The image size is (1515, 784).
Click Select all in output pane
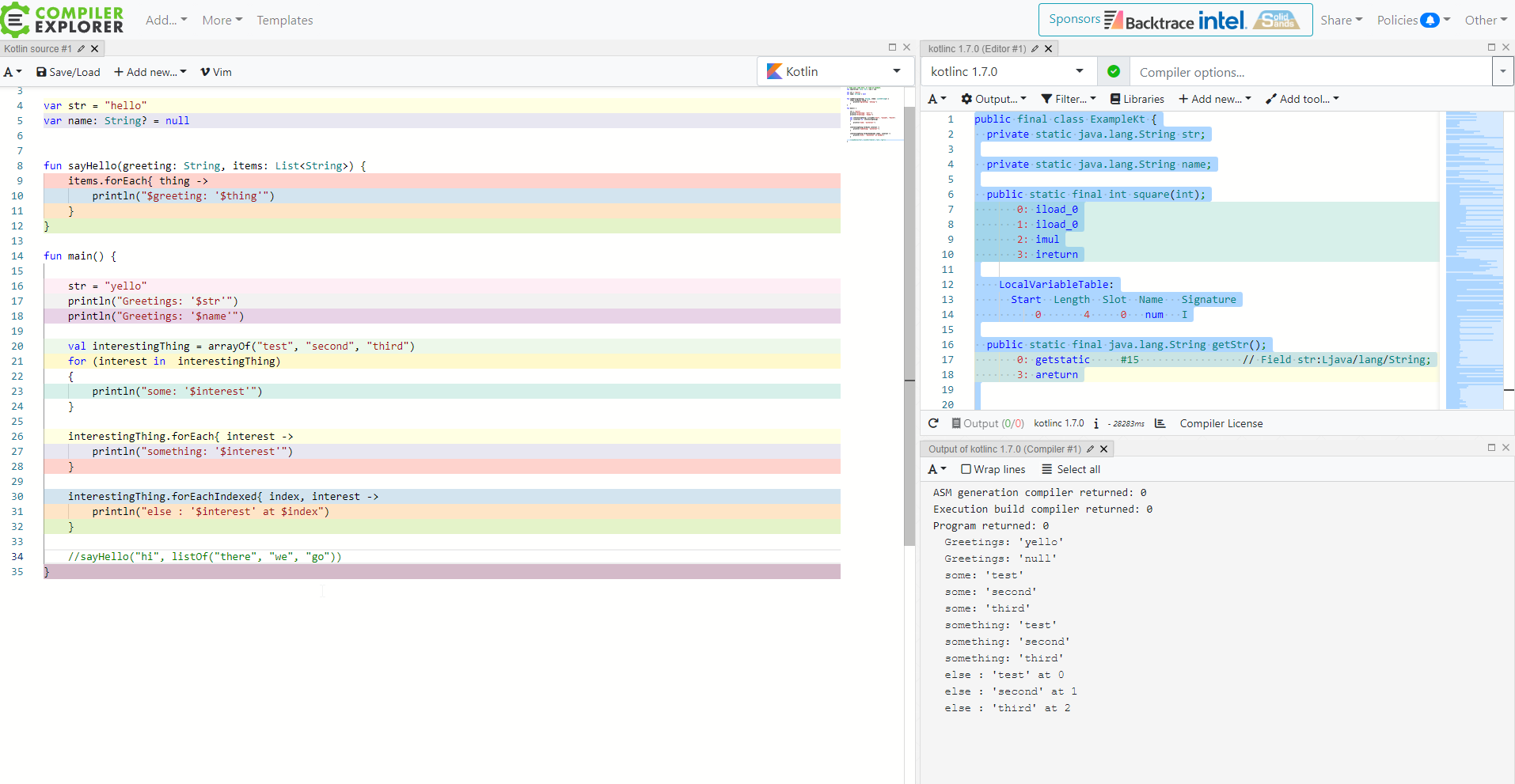[x=1071, y=469]
